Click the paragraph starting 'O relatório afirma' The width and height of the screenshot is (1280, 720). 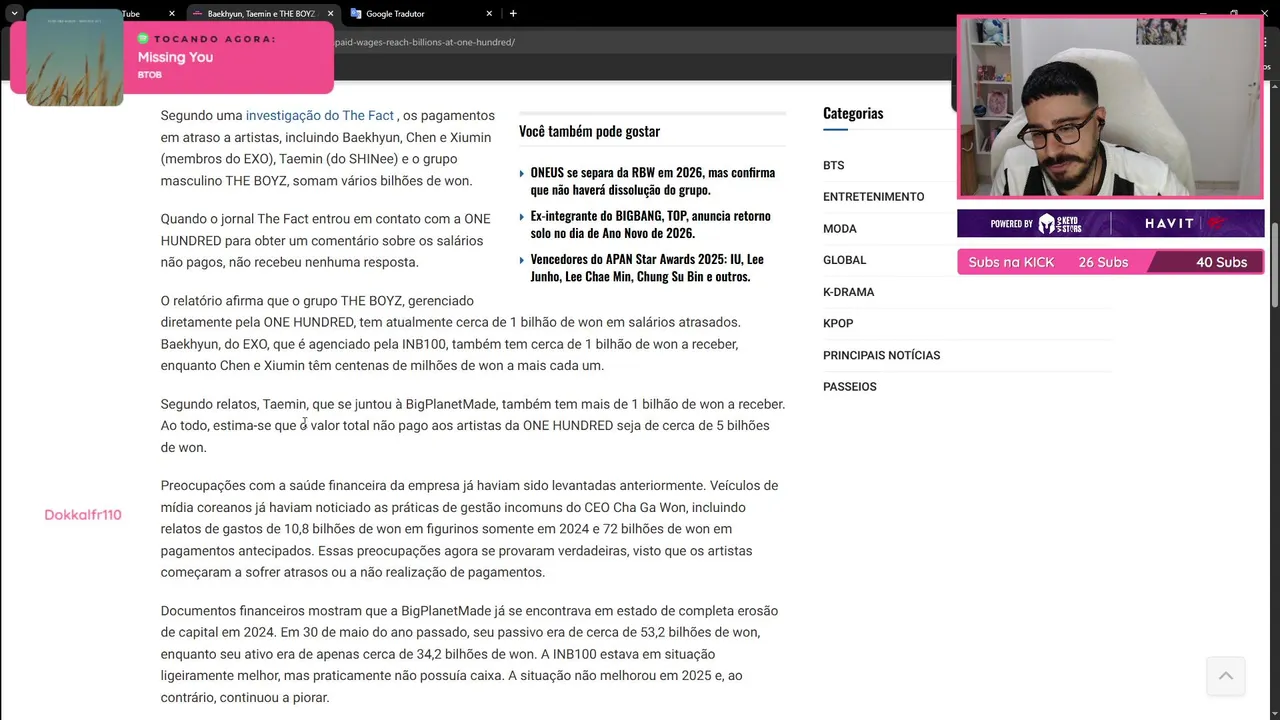pos(450,333)
